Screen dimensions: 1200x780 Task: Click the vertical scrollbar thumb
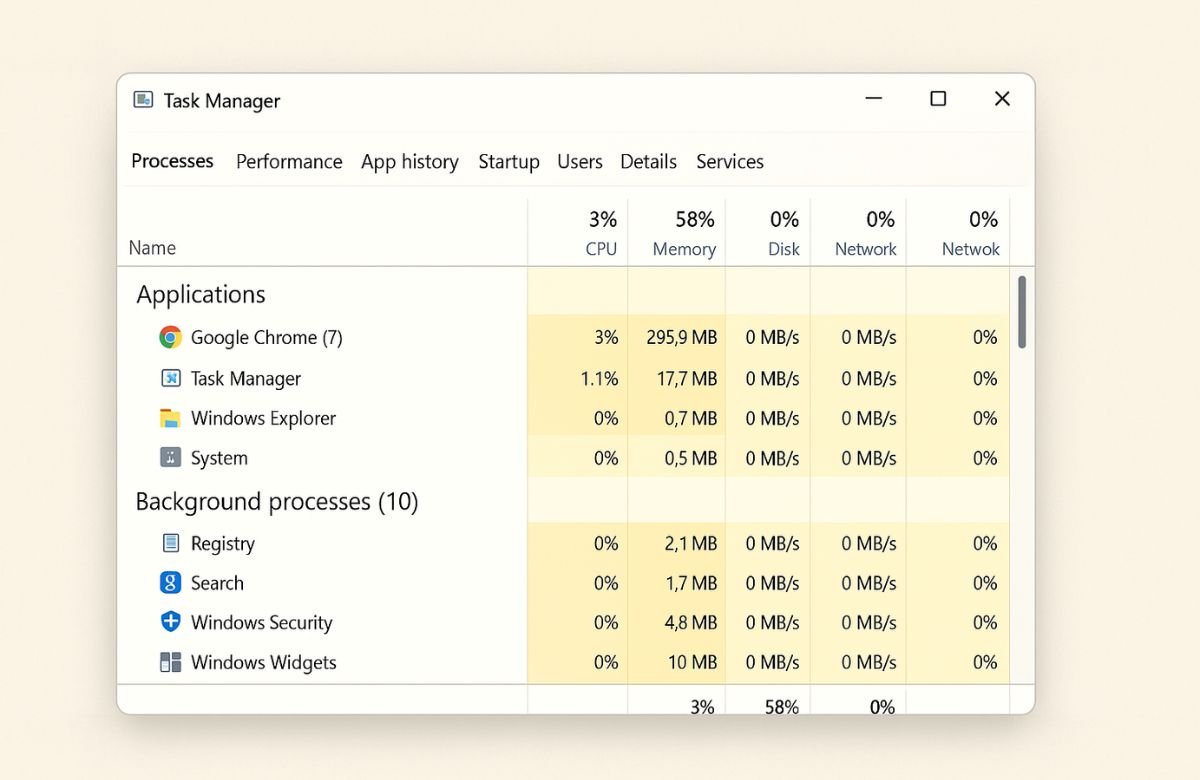tap(1022, 312)
